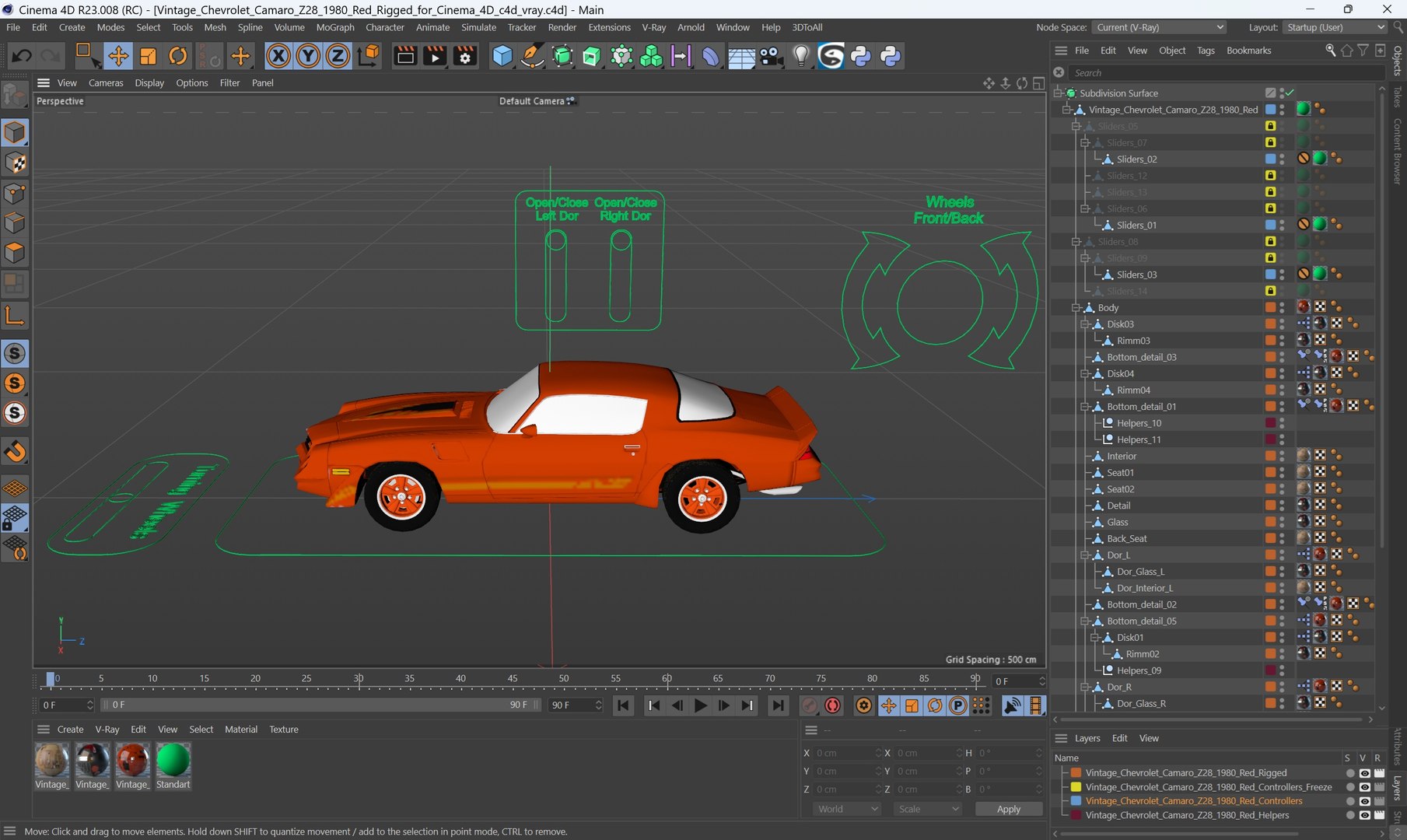Select Glass object in tree
This screenshot has width=1407, height=840.
pyautogui.click(x=1117, y=523)
